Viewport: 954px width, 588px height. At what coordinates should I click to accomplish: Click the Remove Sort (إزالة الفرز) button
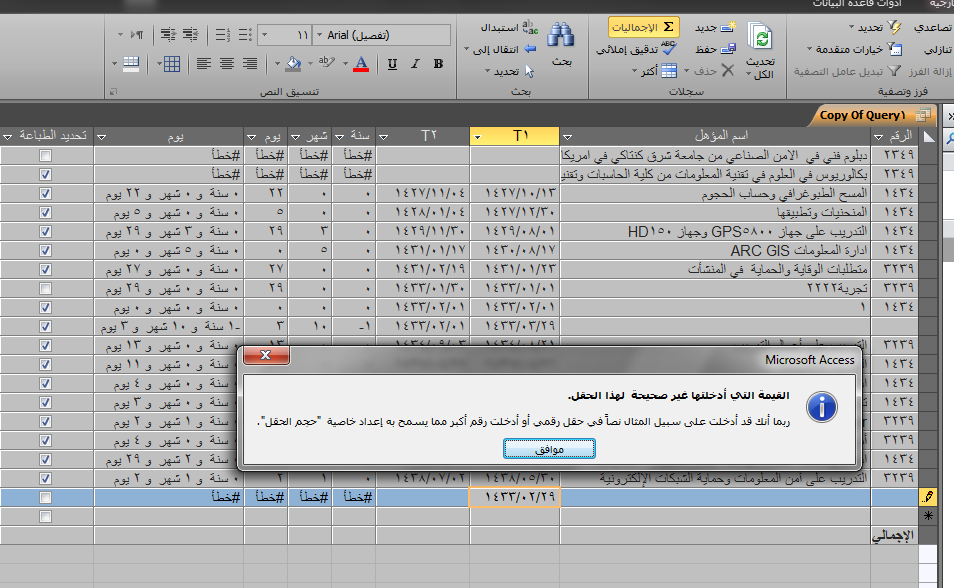[x=930, y=71]
